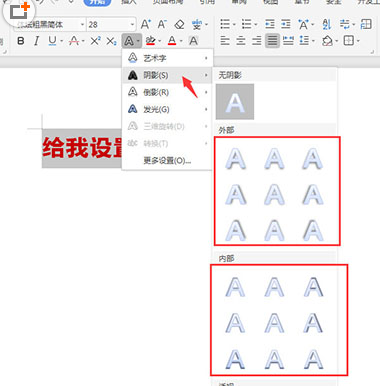The image size is (392, 386).
Task: Open the 阴影(S) shadow submenu
Action: pos(167,75)
